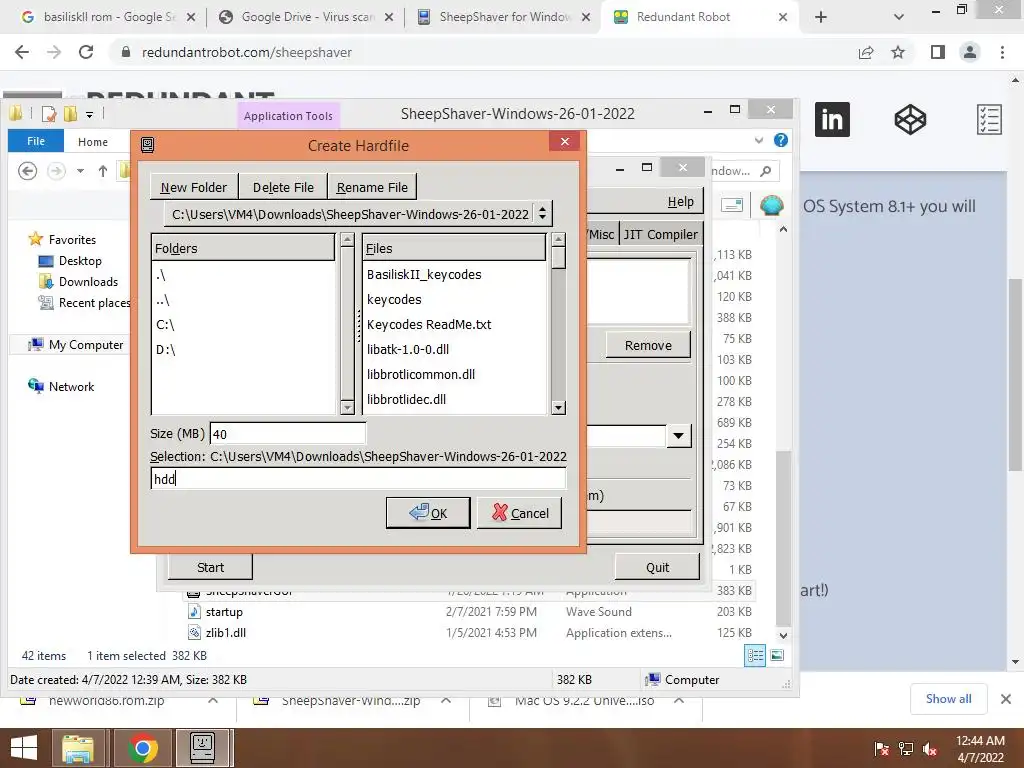The width and height of the screenshot is (1024, 768).
Task: Switch Explorer to large icons view
Action: point(777,655)
